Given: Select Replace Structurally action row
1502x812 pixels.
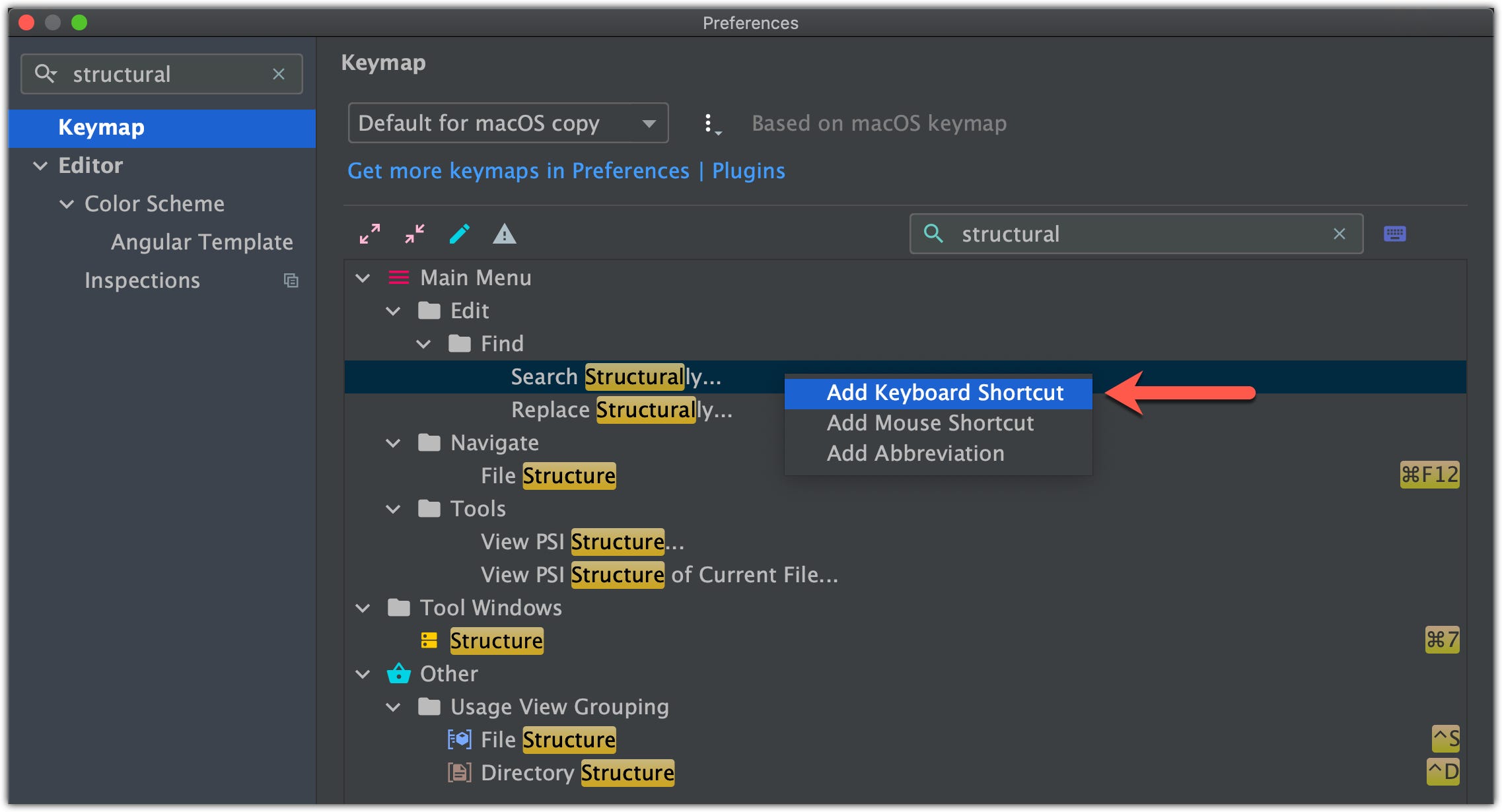Looking at the screenshot, I should [621, 410].
